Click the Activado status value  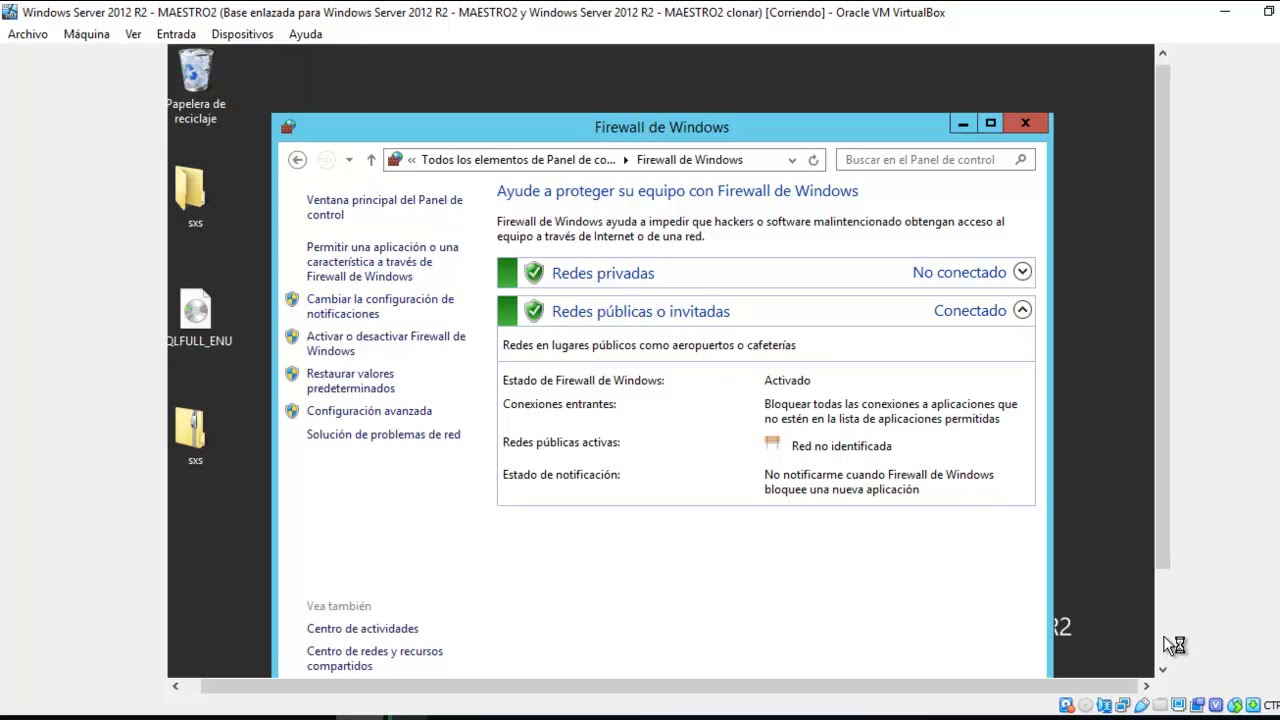787,380
